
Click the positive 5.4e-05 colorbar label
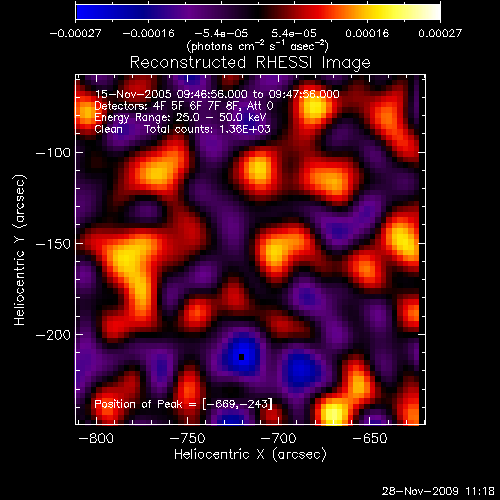[x=294, y=33]
